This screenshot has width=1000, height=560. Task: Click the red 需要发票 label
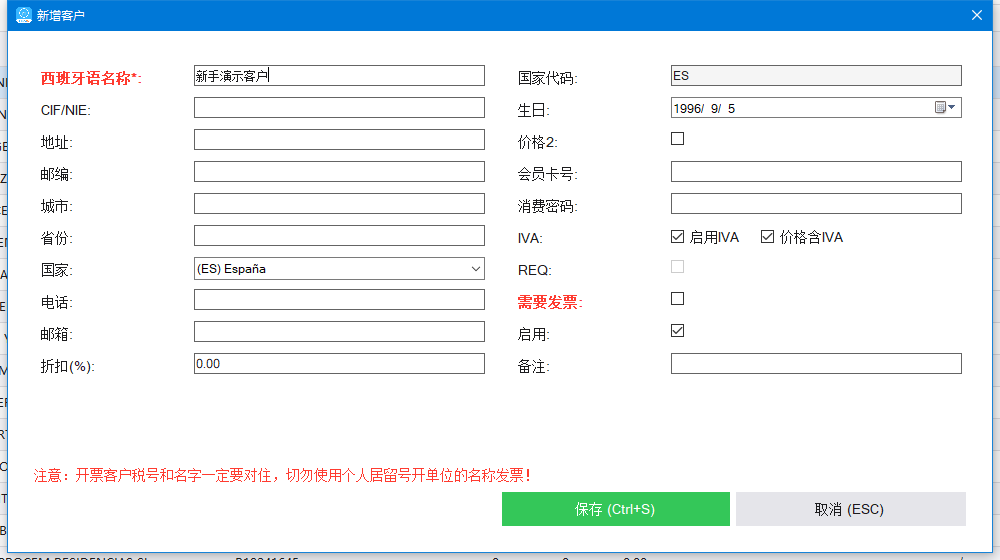[550, 302]
